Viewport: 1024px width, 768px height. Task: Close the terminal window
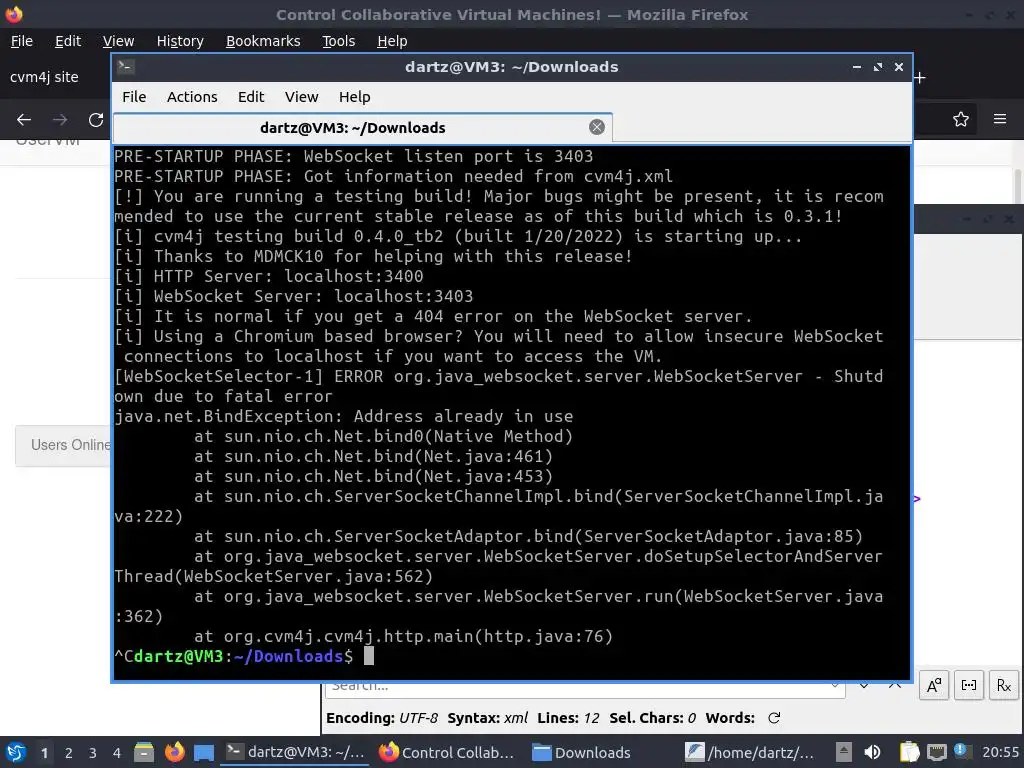pyautogui.click(x=899, y=67)
